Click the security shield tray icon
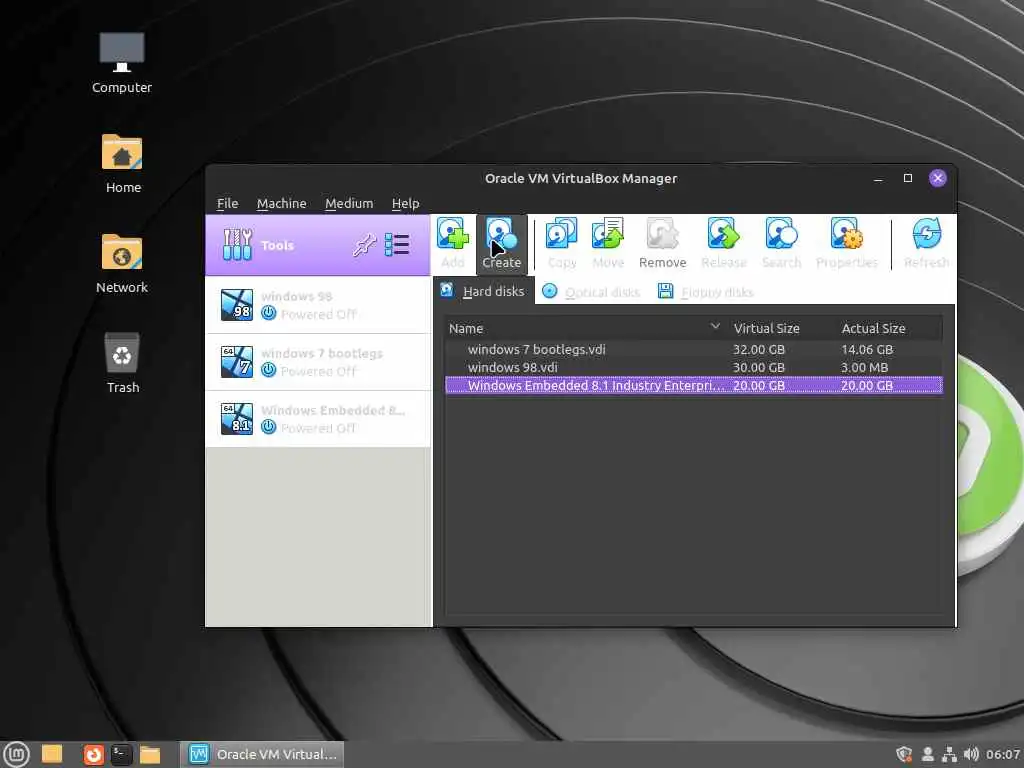The width and height of the screenshot is (1024, 768). click(904, 754)
